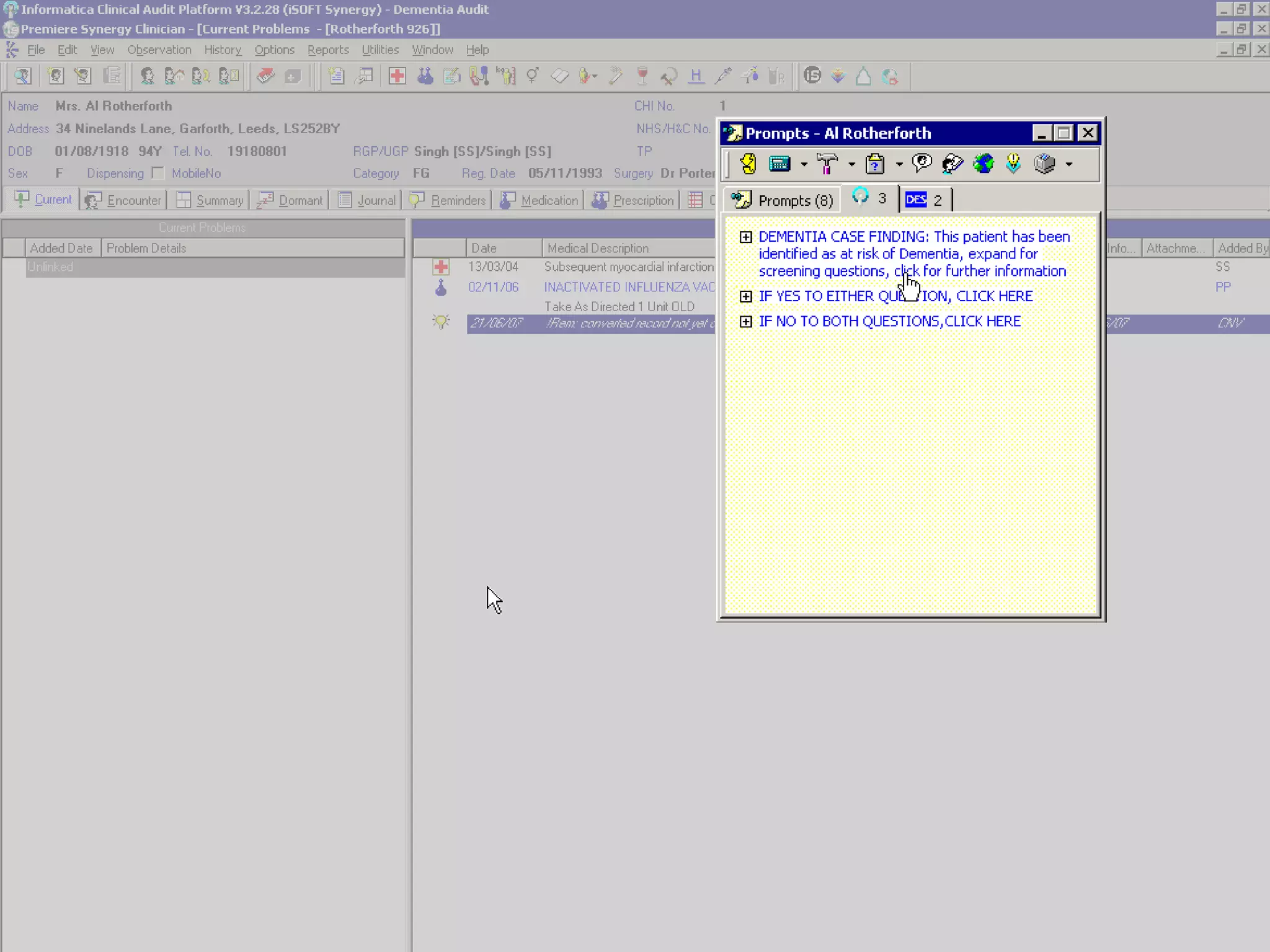Open the Observation menu
The width and height of the screenshot is (1270, 952).
(x=159, y=50)
